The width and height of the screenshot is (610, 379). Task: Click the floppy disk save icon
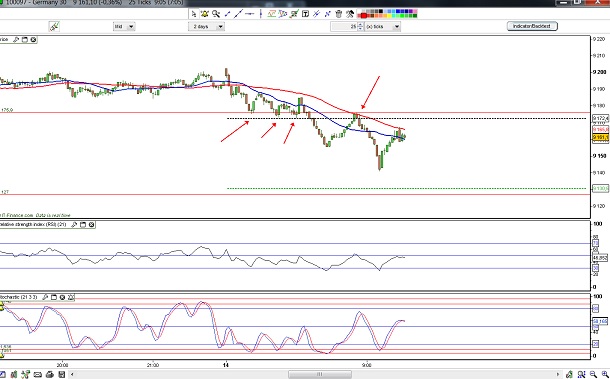click(61, 375)
